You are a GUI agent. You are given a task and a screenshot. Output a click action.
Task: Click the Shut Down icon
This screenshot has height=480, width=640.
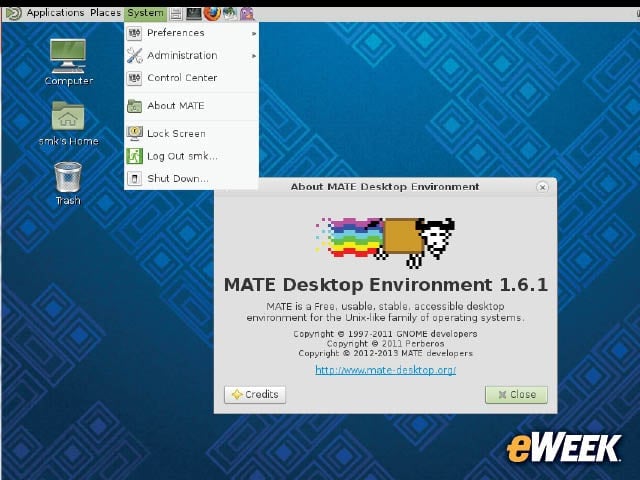click(x=134, y=178)
